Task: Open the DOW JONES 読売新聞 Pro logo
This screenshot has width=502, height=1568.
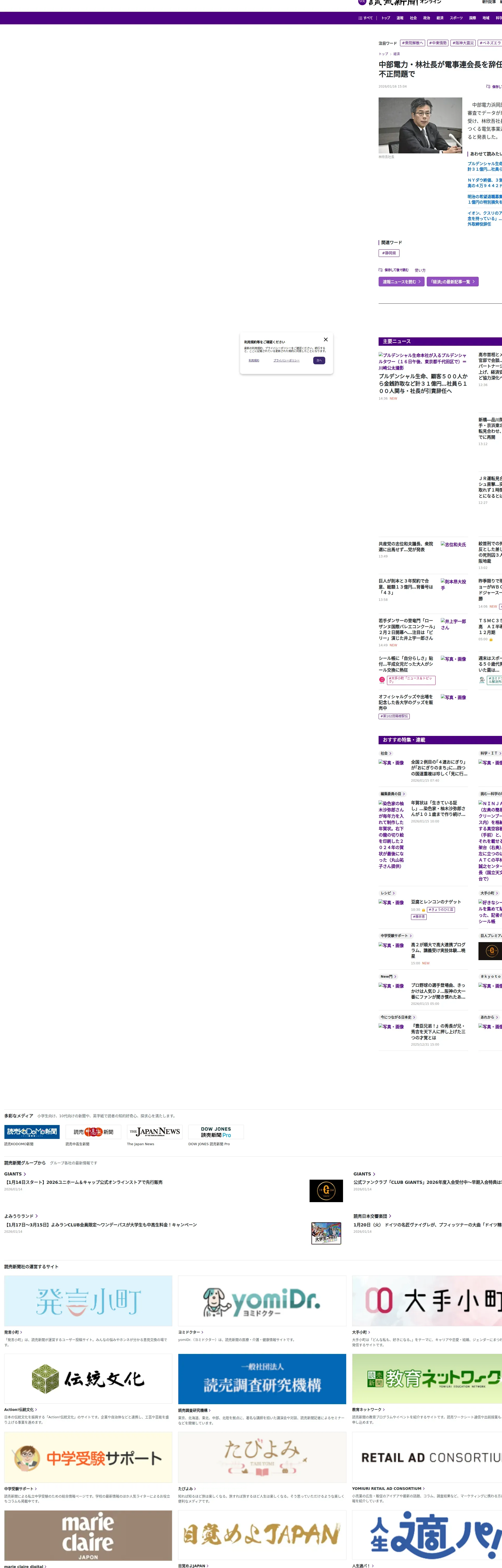Action: [x=216, y=1132]
